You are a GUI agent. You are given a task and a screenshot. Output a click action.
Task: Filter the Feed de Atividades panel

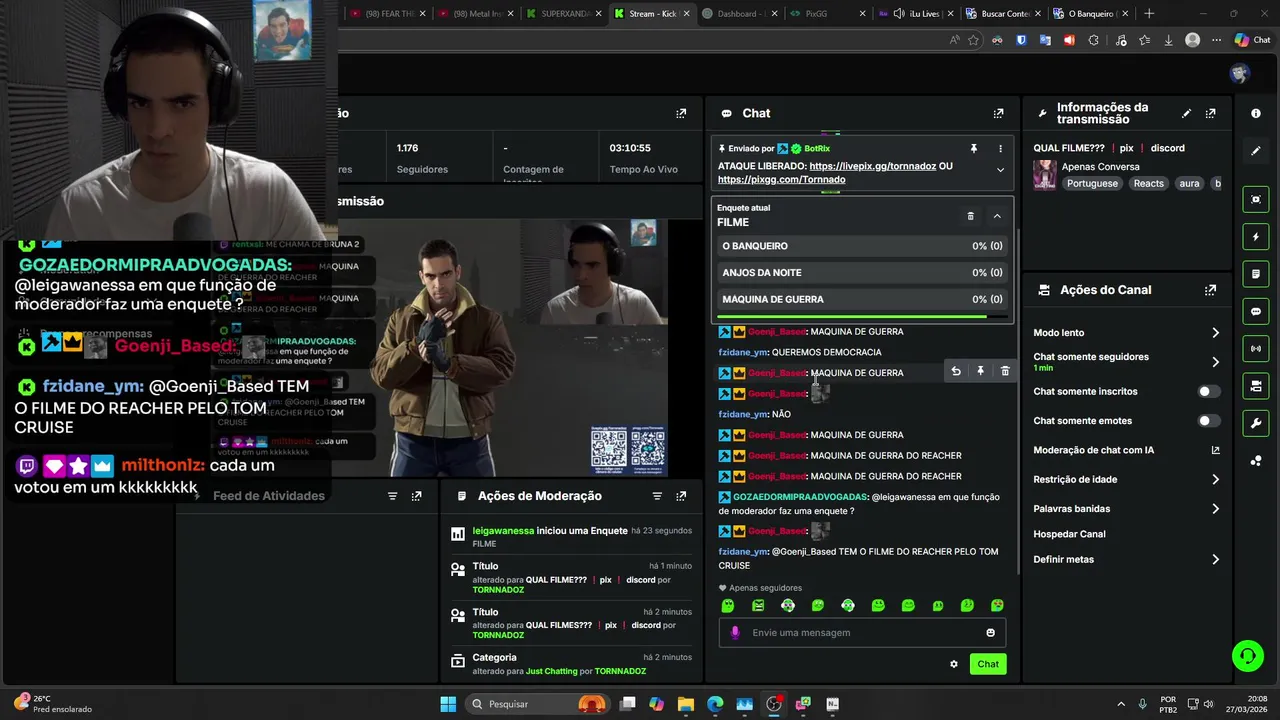pos(392,496)
